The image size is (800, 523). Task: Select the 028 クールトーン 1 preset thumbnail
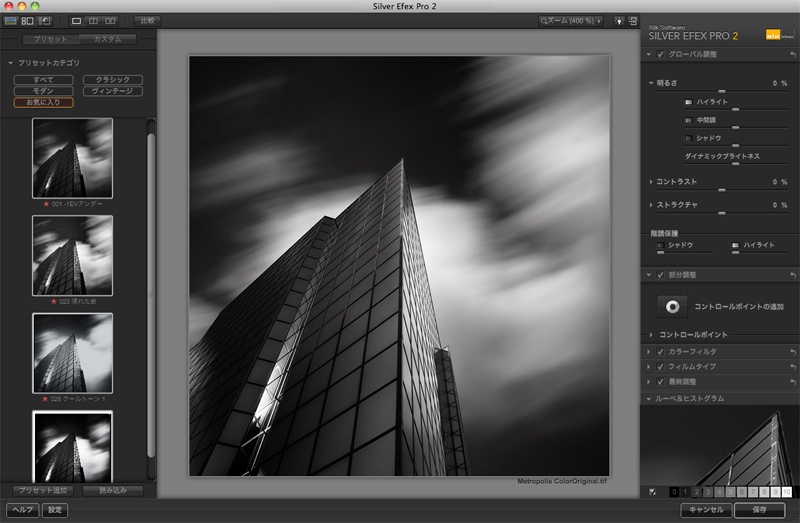(x=72, y=353)
